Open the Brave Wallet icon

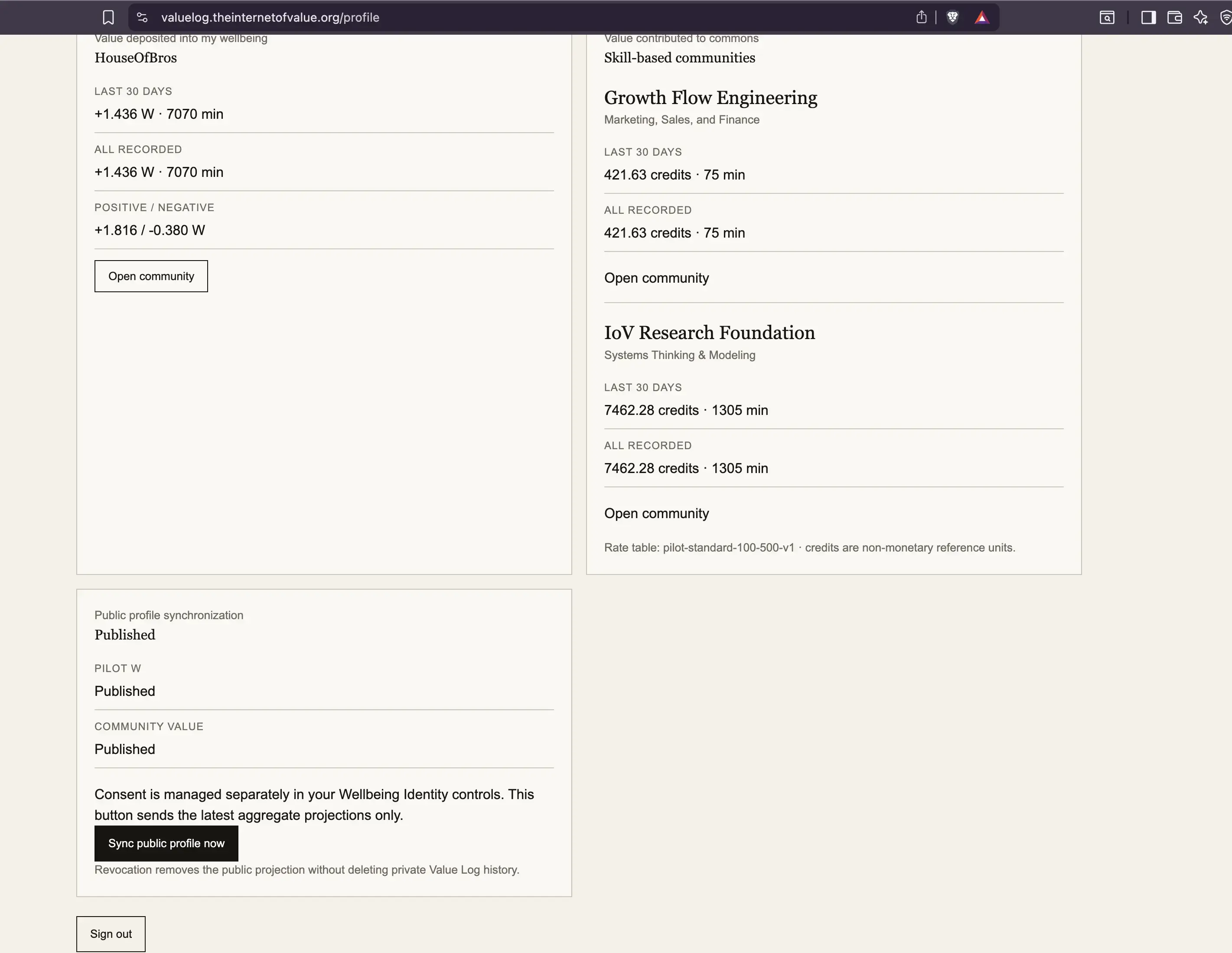[x=1174, y=17]
